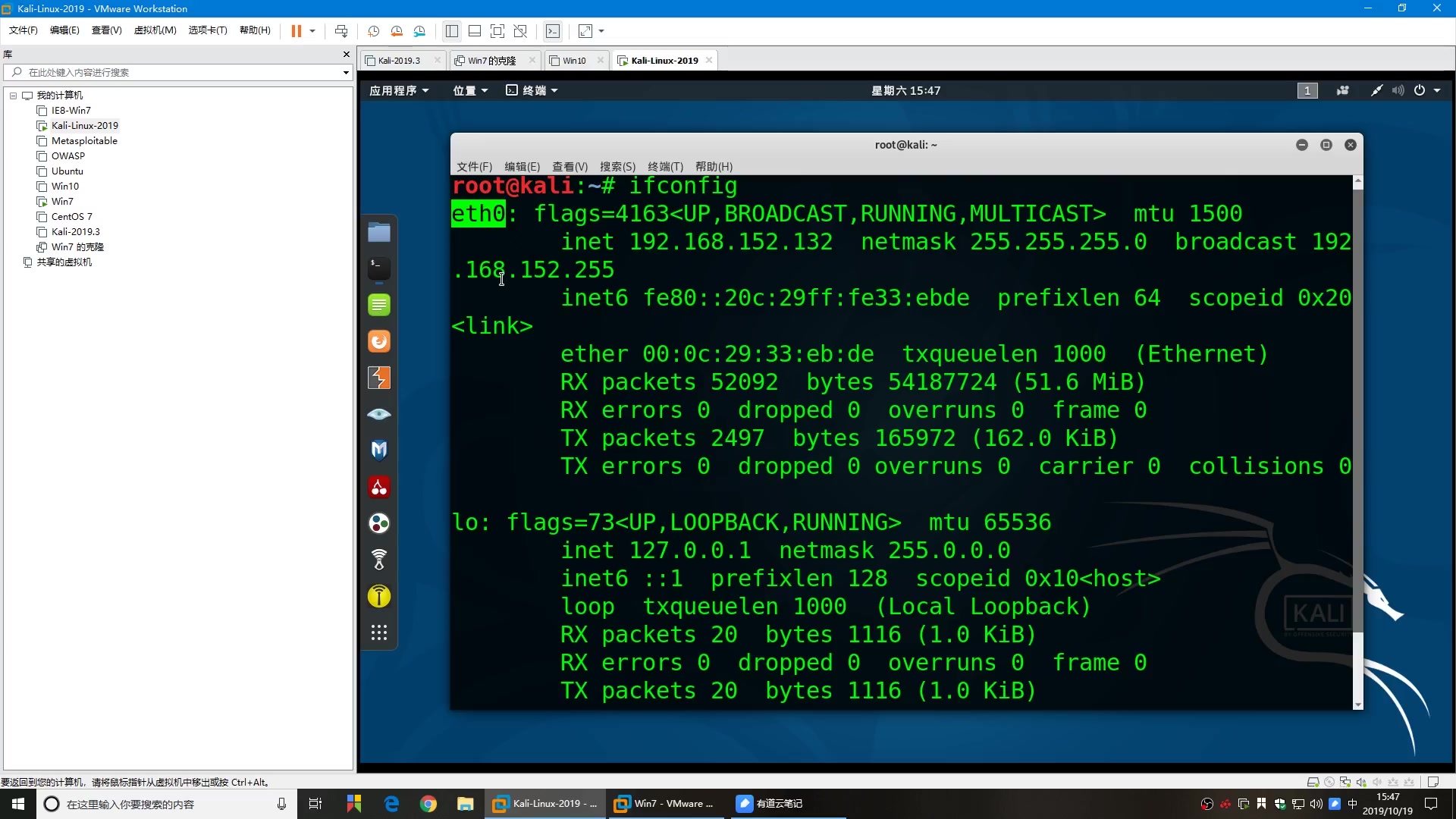
Task: Click send Ctrl+Alt+Del icon
Action: click(341, 31)
